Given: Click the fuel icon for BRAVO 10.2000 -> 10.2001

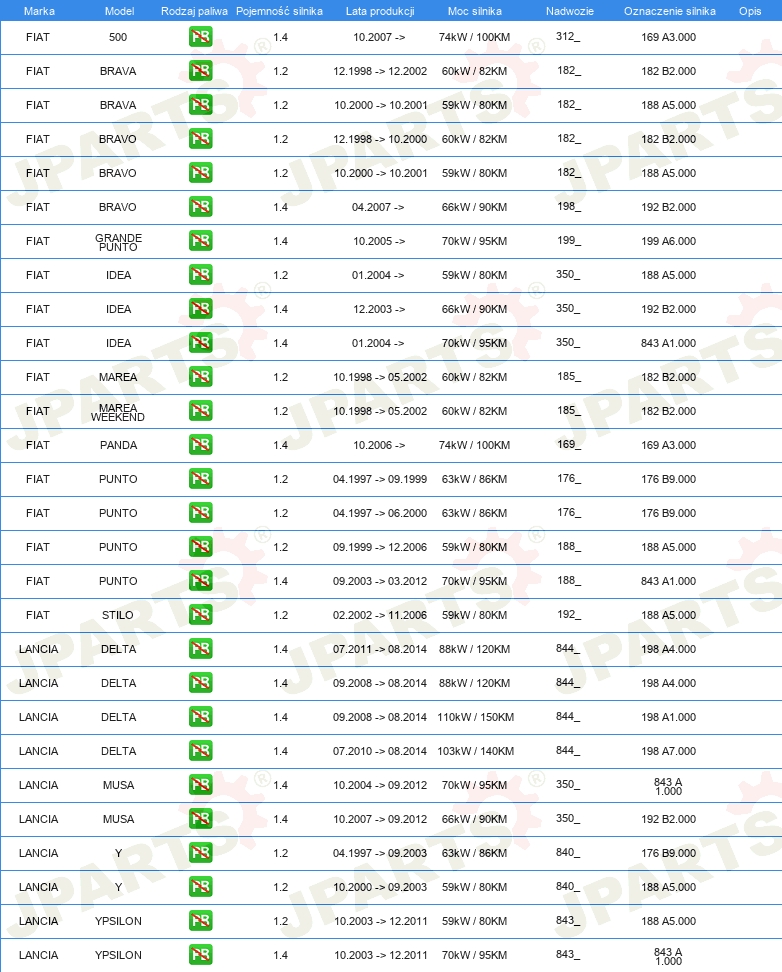Looking at the screenshot, I should tap(200, 173).
